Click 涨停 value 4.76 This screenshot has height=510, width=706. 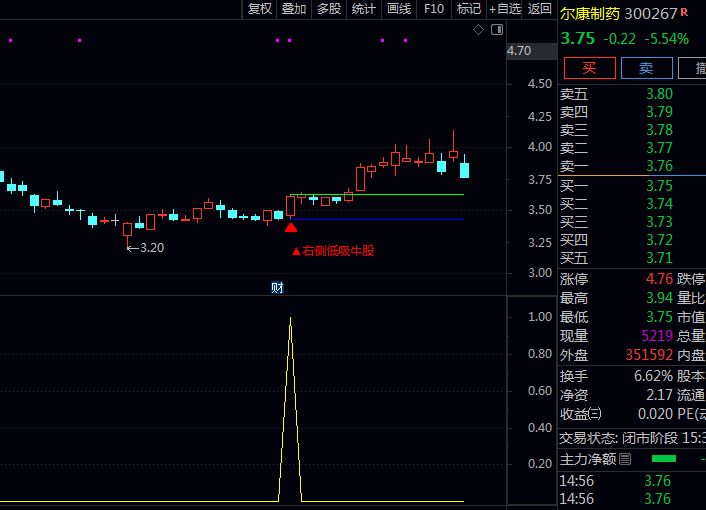(659, 279)
